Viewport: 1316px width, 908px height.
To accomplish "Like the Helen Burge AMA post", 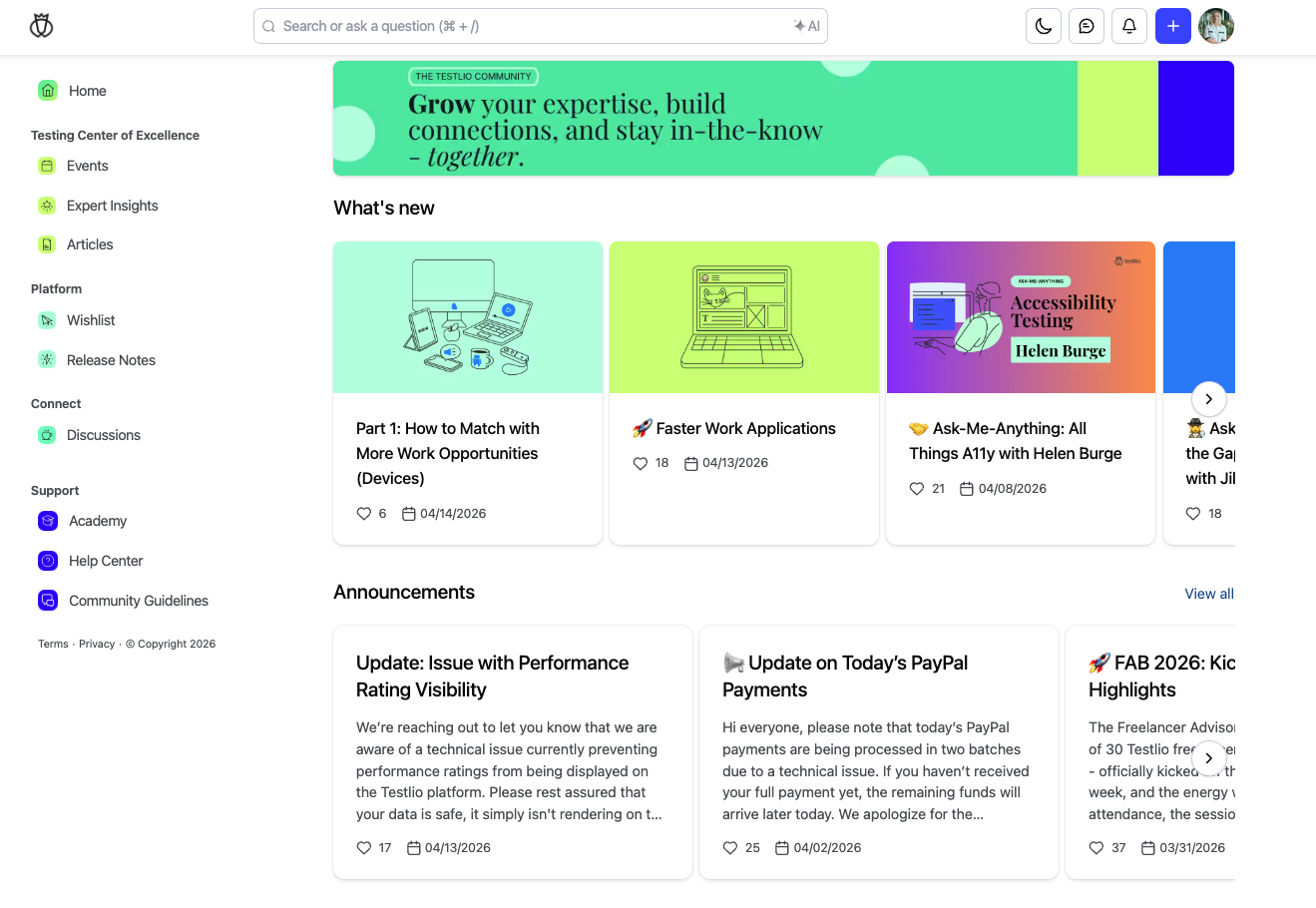I will [917, 489].
